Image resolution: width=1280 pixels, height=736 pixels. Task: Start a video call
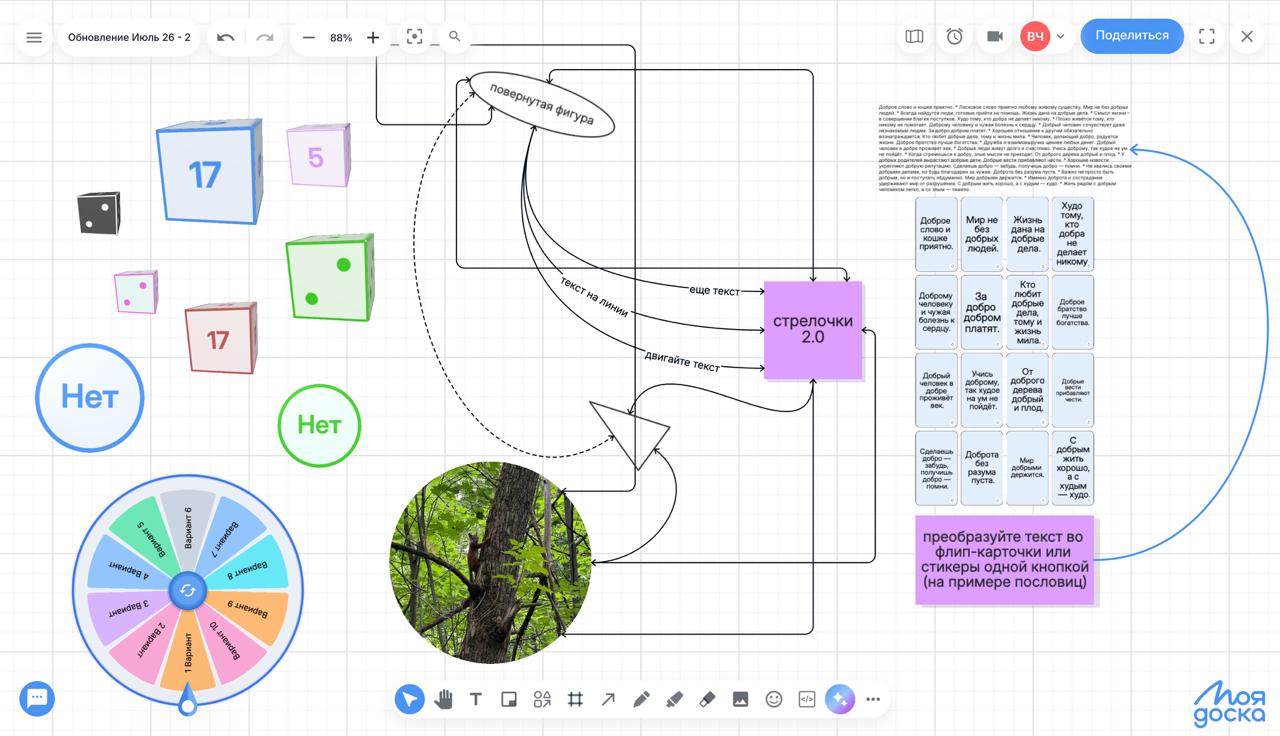tap(995, 37)
